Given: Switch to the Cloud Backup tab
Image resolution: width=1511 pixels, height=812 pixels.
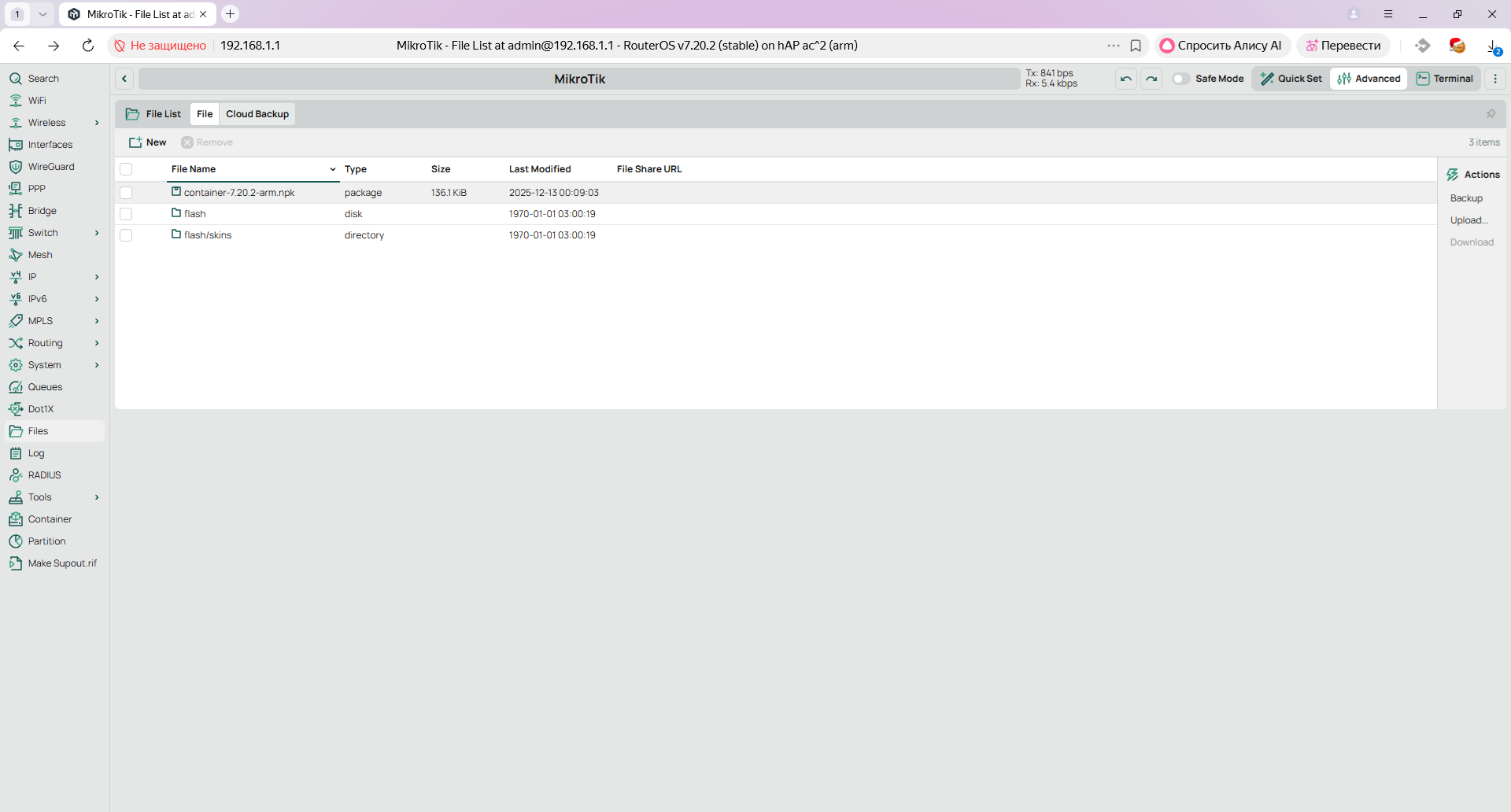Looking at the screenshot, I should [257, 114].
